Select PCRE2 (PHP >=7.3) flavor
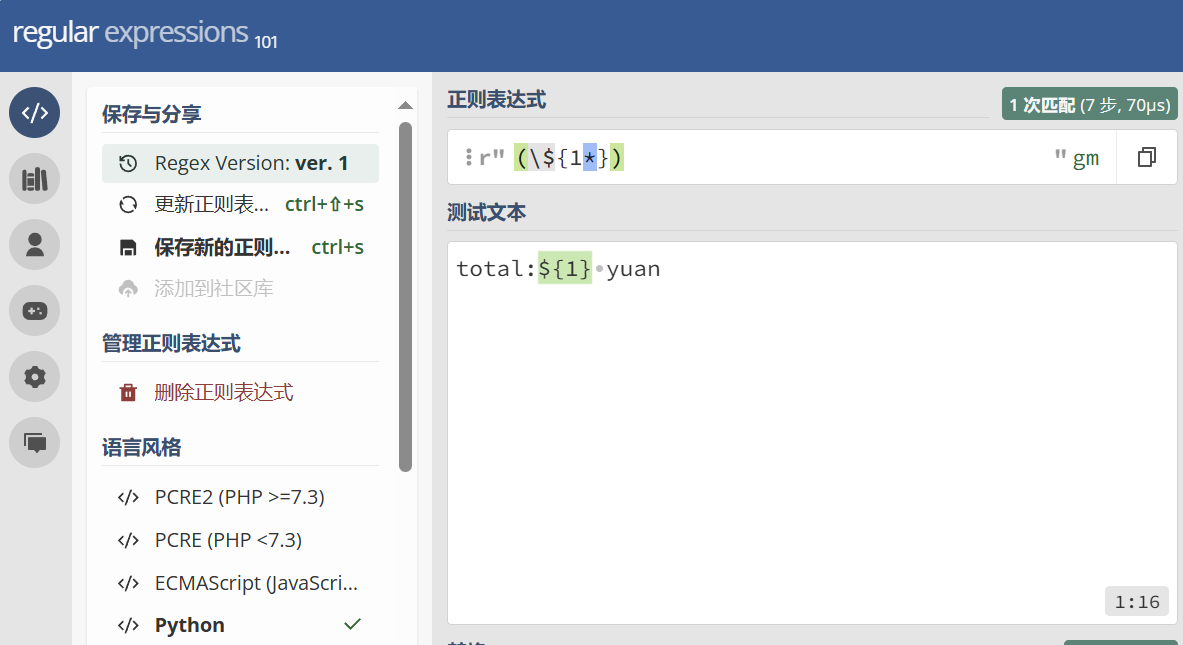 239,497
